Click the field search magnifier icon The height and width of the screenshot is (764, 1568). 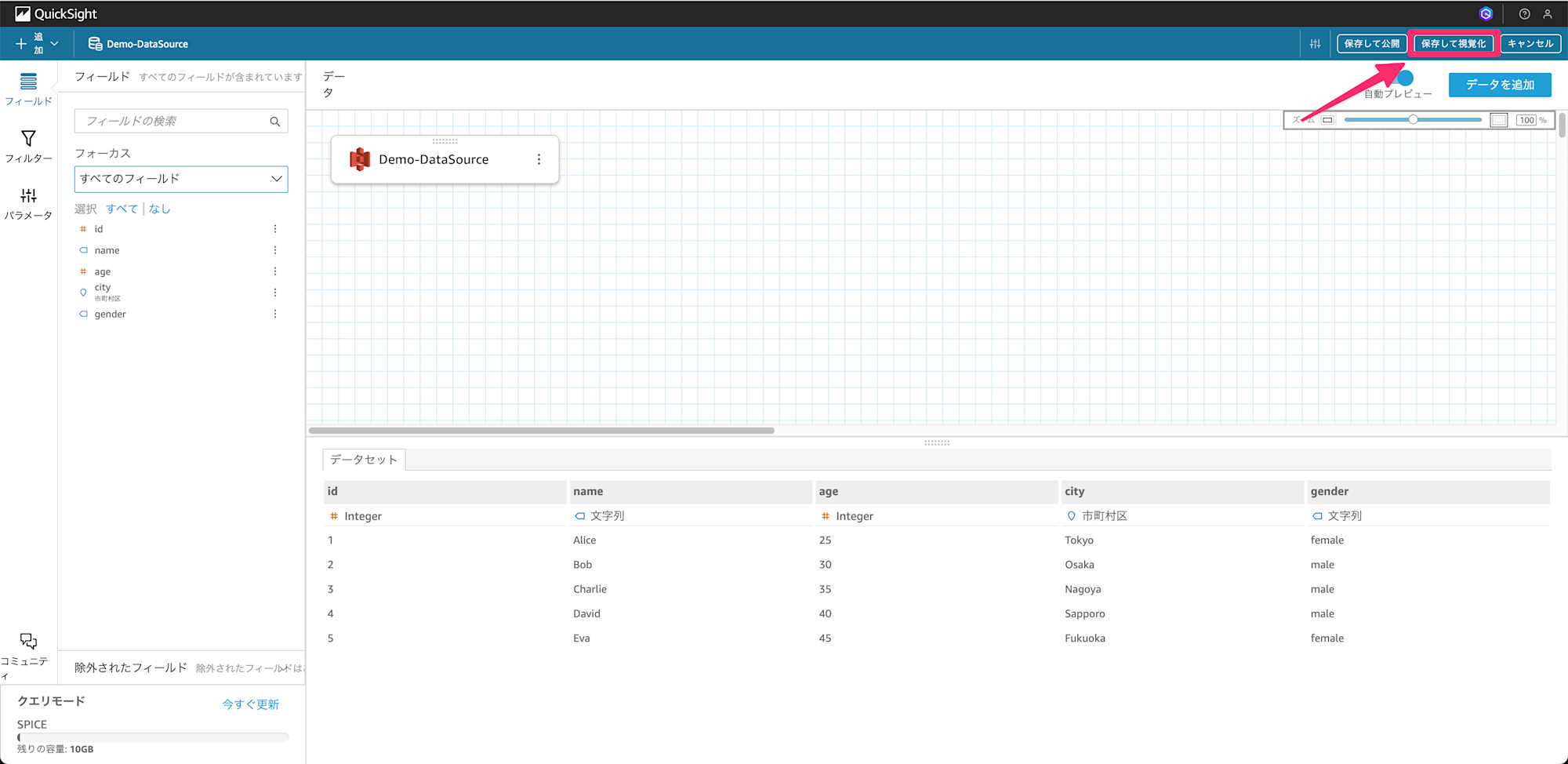[x=275, y=122]
